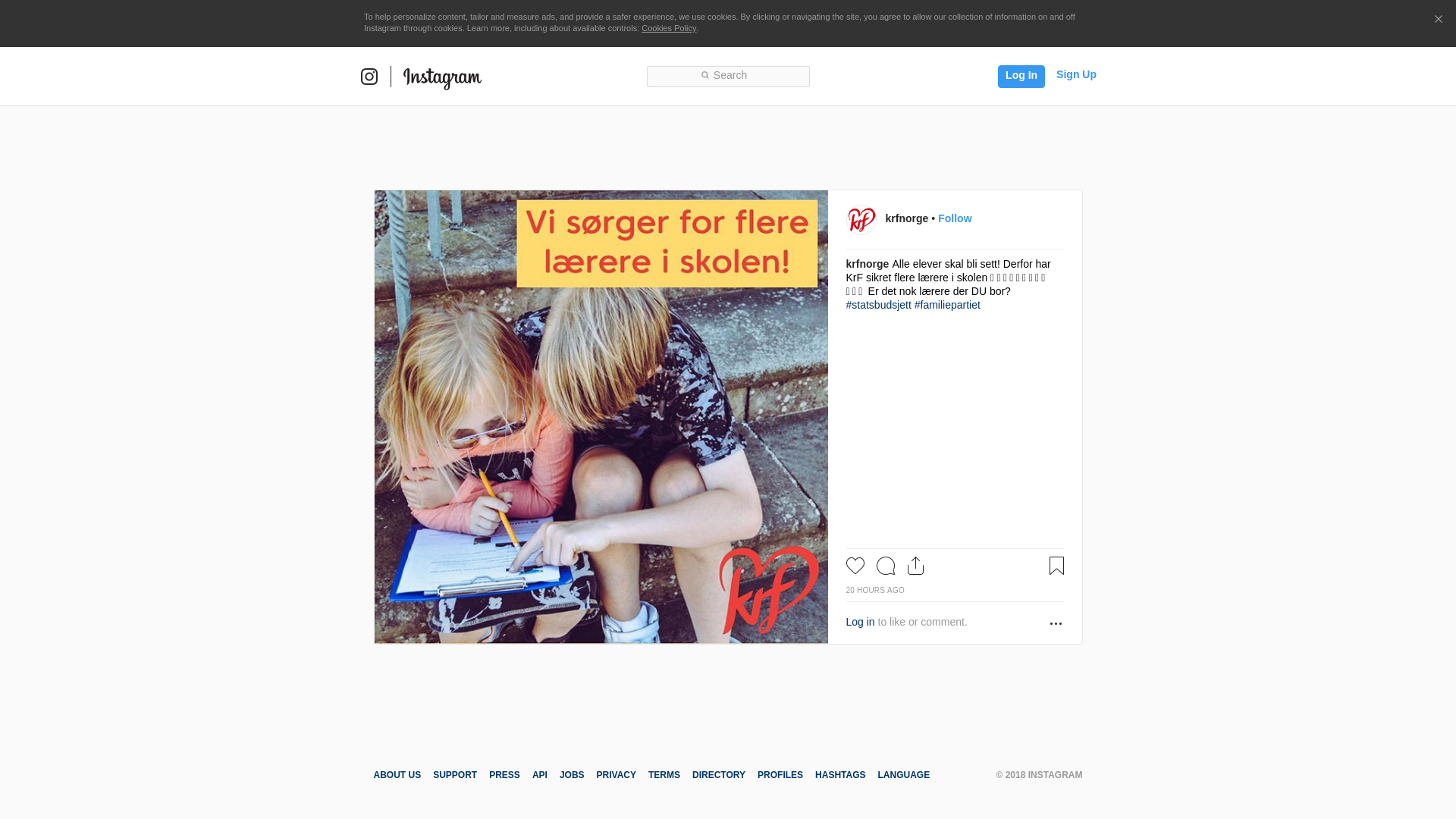Open comments with speech bubble icon
This screenshot has width=1456, height=819.
[x=885, y=566]
